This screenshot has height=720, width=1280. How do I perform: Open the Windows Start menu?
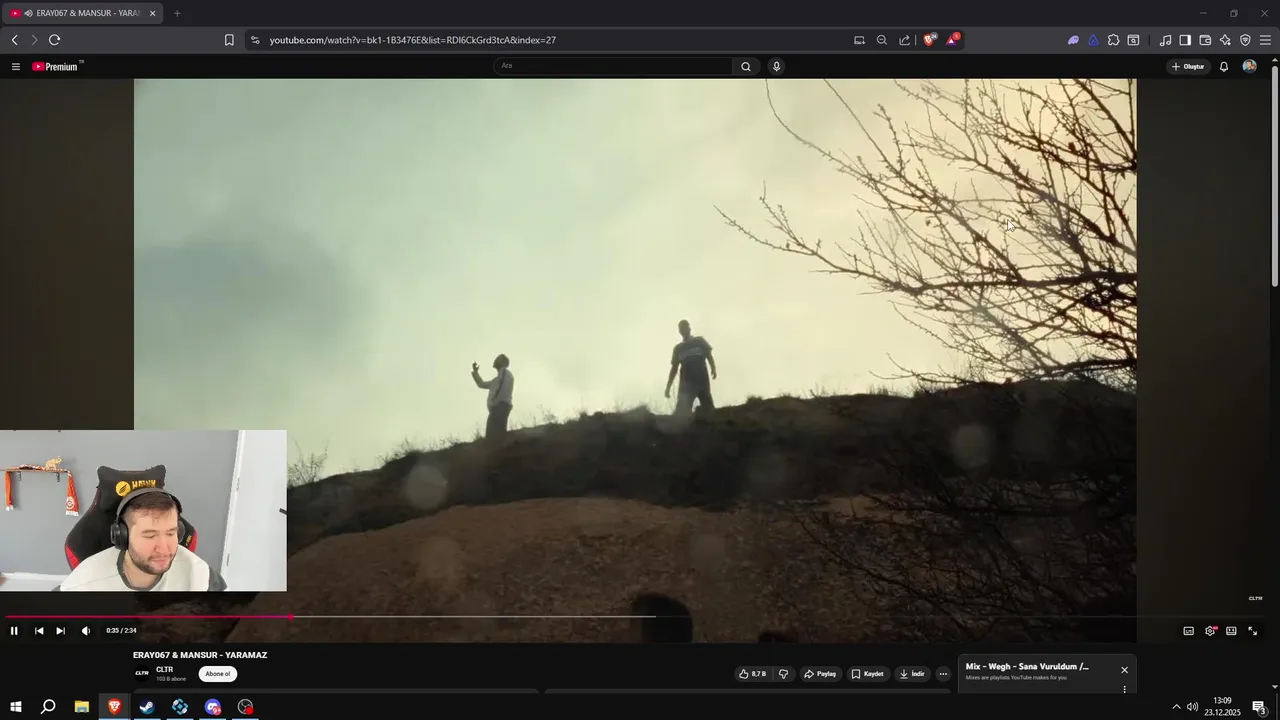[x=15, y=707]
